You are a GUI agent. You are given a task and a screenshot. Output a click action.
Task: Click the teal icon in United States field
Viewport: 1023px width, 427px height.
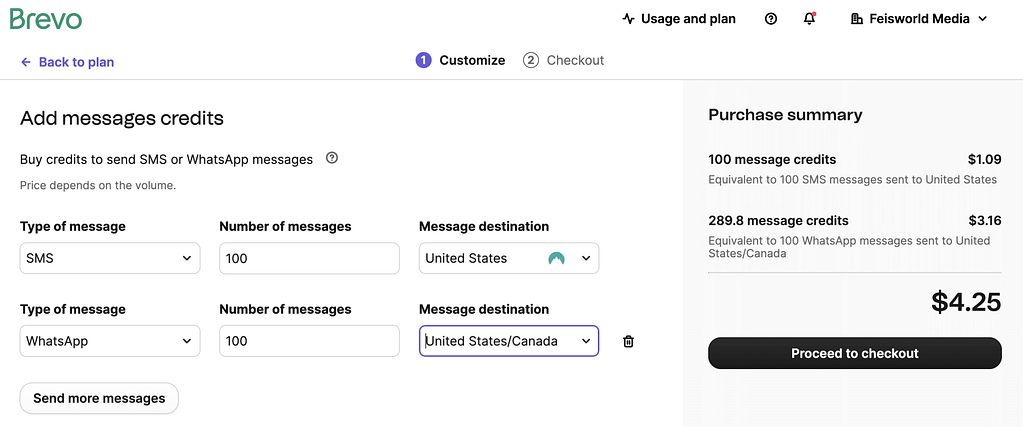(x=557, y=258)
